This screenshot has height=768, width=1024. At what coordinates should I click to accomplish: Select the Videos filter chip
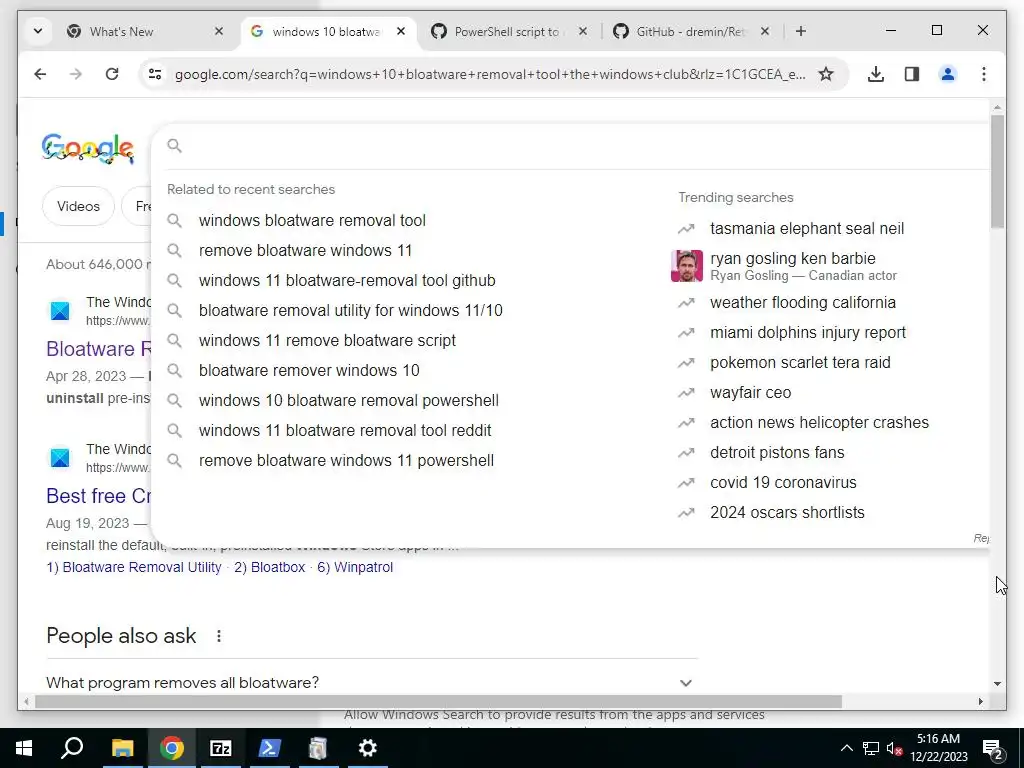[78, 206]
